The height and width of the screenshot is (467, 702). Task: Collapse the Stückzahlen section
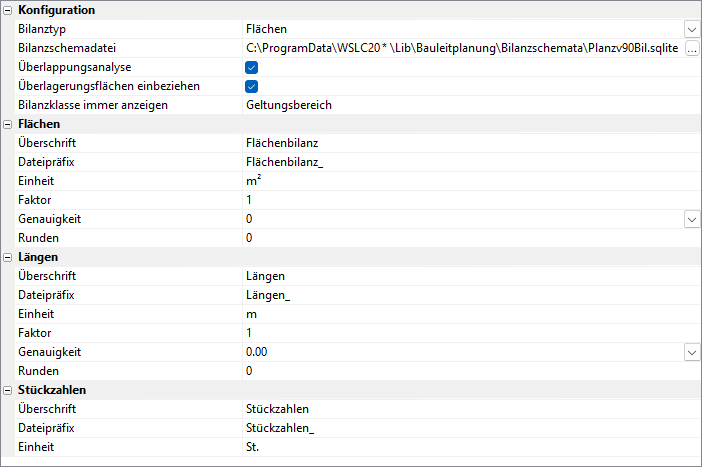tap(8, 390)
